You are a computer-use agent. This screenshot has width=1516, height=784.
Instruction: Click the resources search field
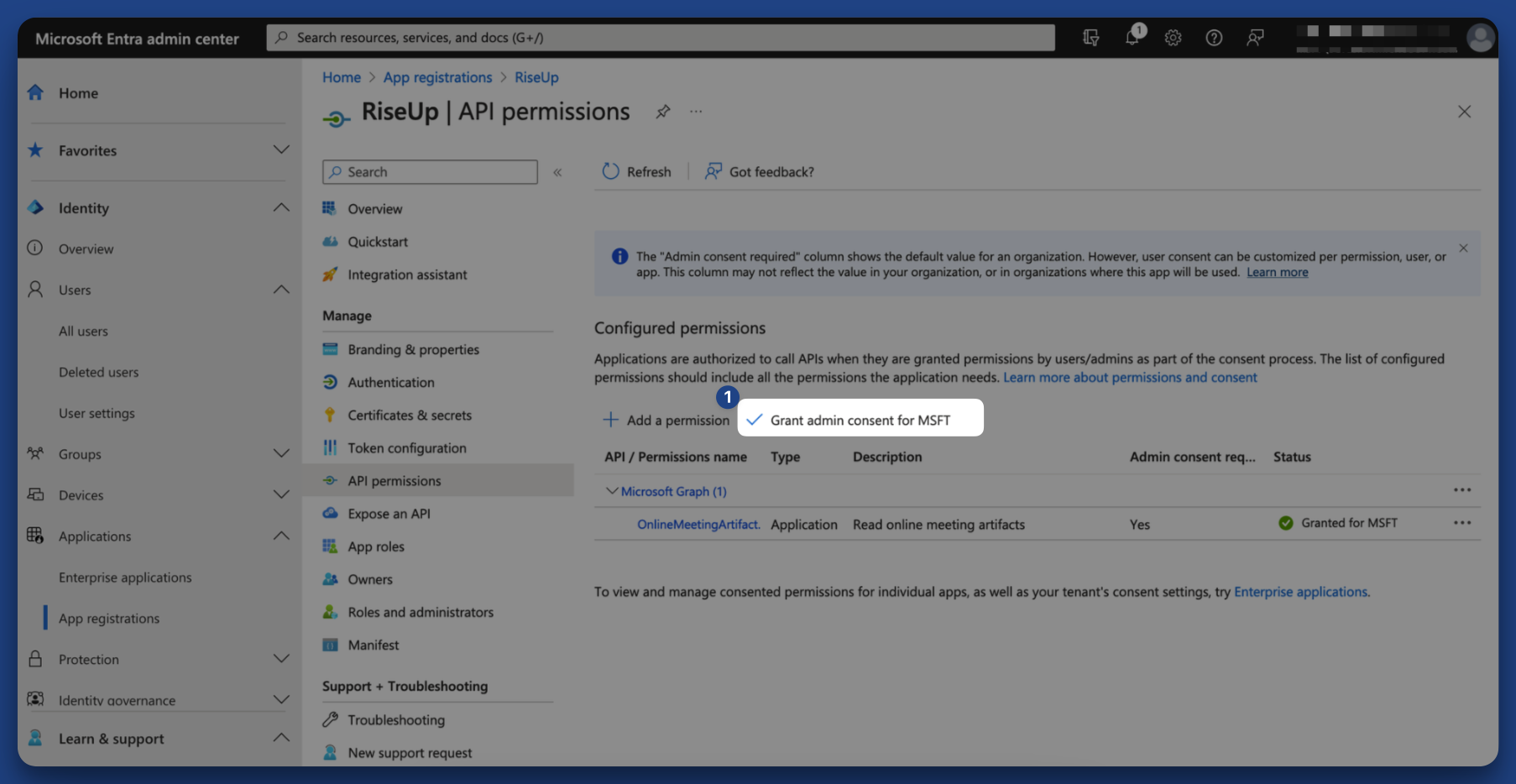[x=661, y=37]
